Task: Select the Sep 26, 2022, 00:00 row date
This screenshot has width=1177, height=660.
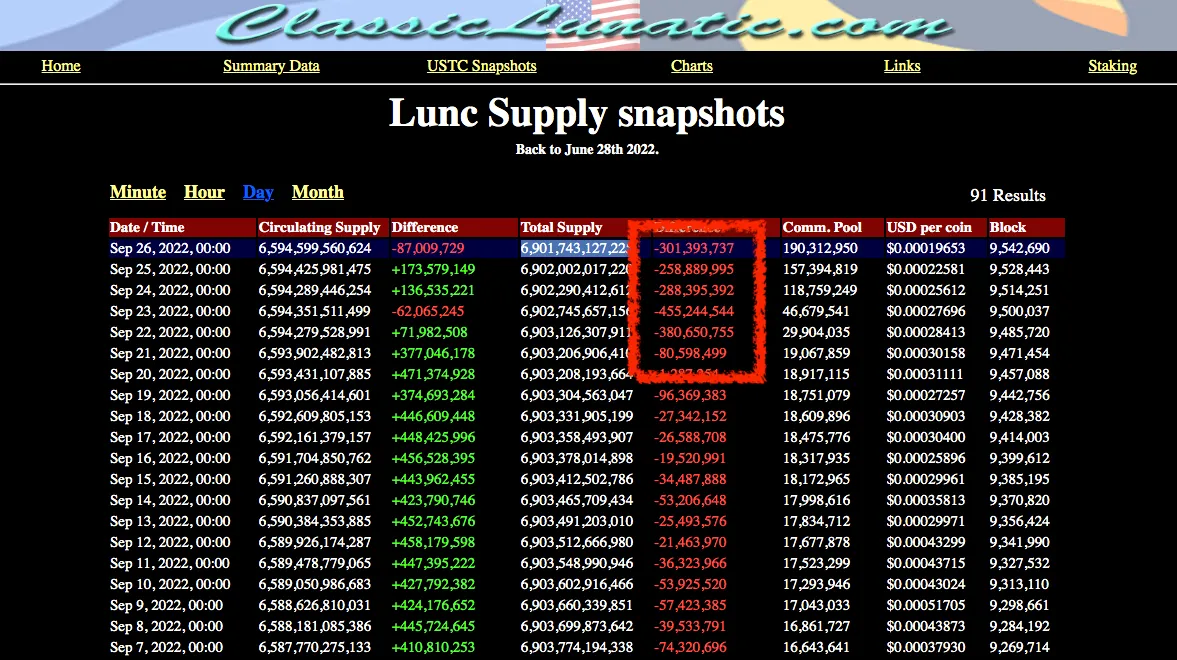Action: 170,249
